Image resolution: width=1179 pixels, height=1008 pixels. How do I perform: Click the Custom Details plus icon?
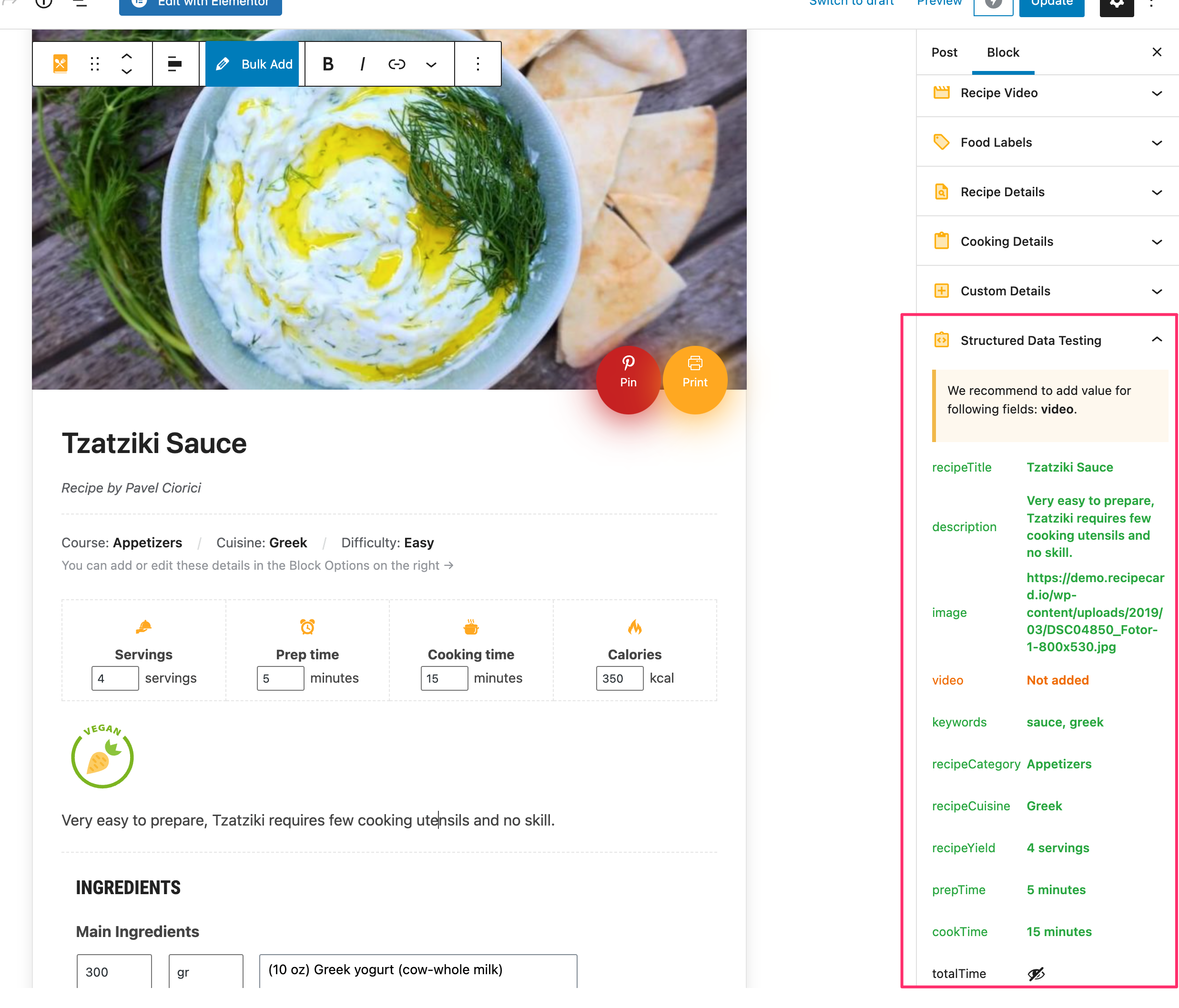pyautogui.click(x=942, y=290)
